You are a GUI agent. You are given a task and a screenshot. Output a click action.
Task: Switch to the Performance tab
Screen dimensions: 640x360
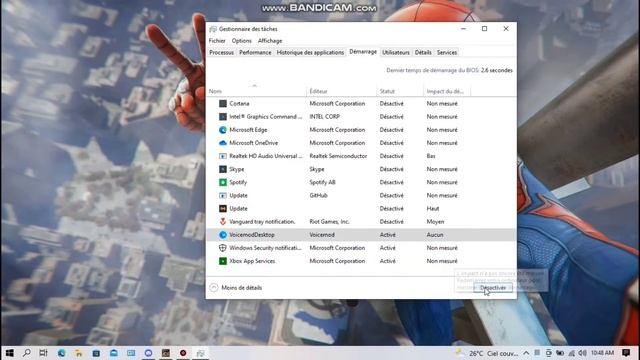click(x=255, y=53)
